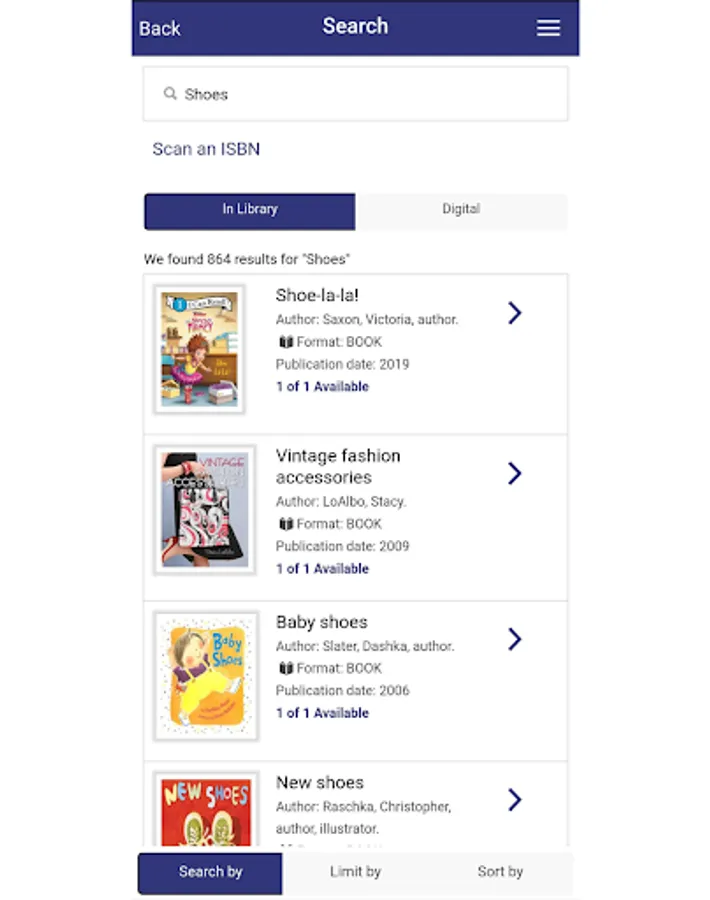
Task: Open Vintage fashion accessories details arrow
Action: tap(514, 473)
